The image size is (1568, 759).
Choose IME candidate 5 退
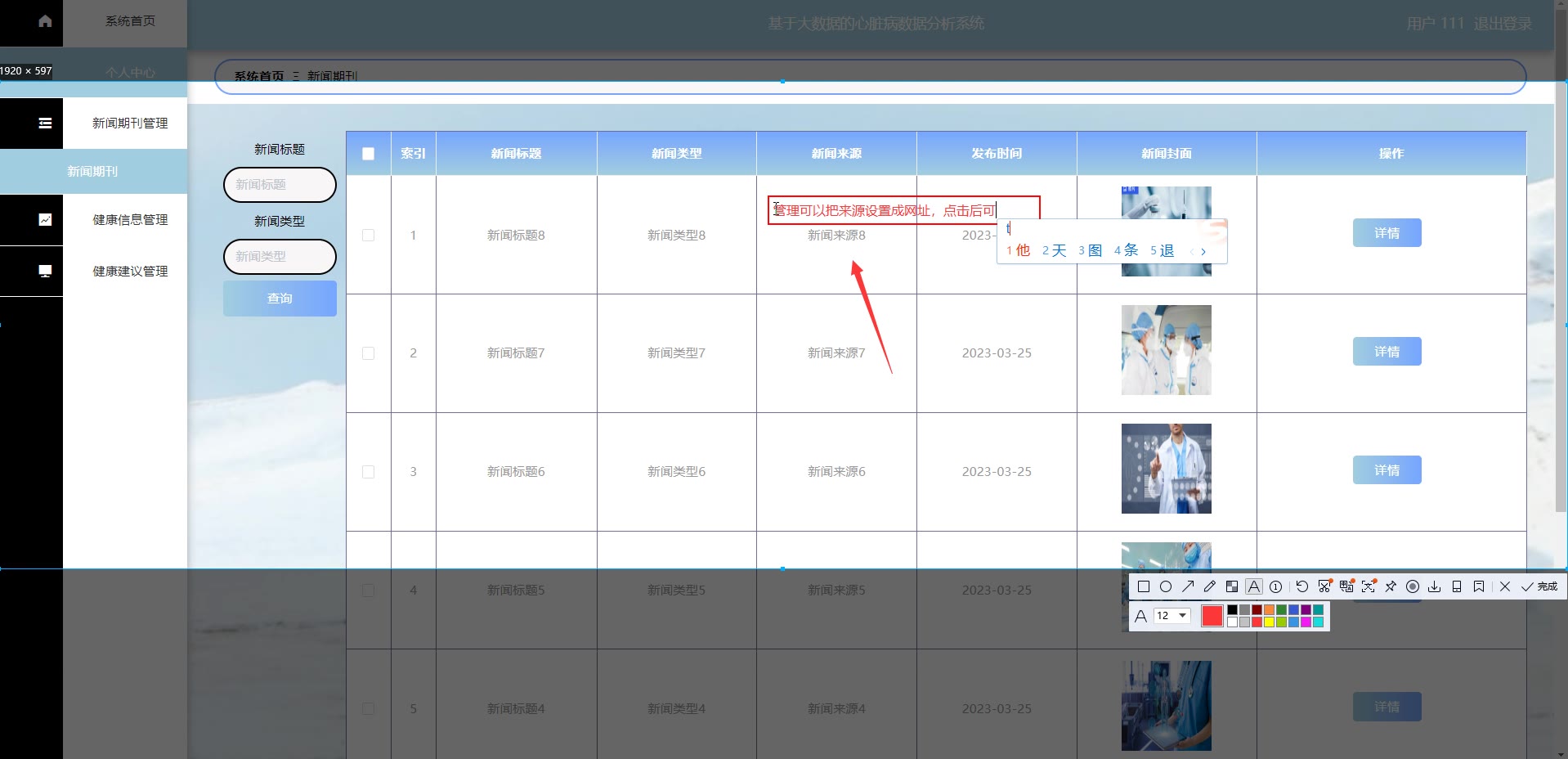pyautogui.click(x=1162, y=250)
